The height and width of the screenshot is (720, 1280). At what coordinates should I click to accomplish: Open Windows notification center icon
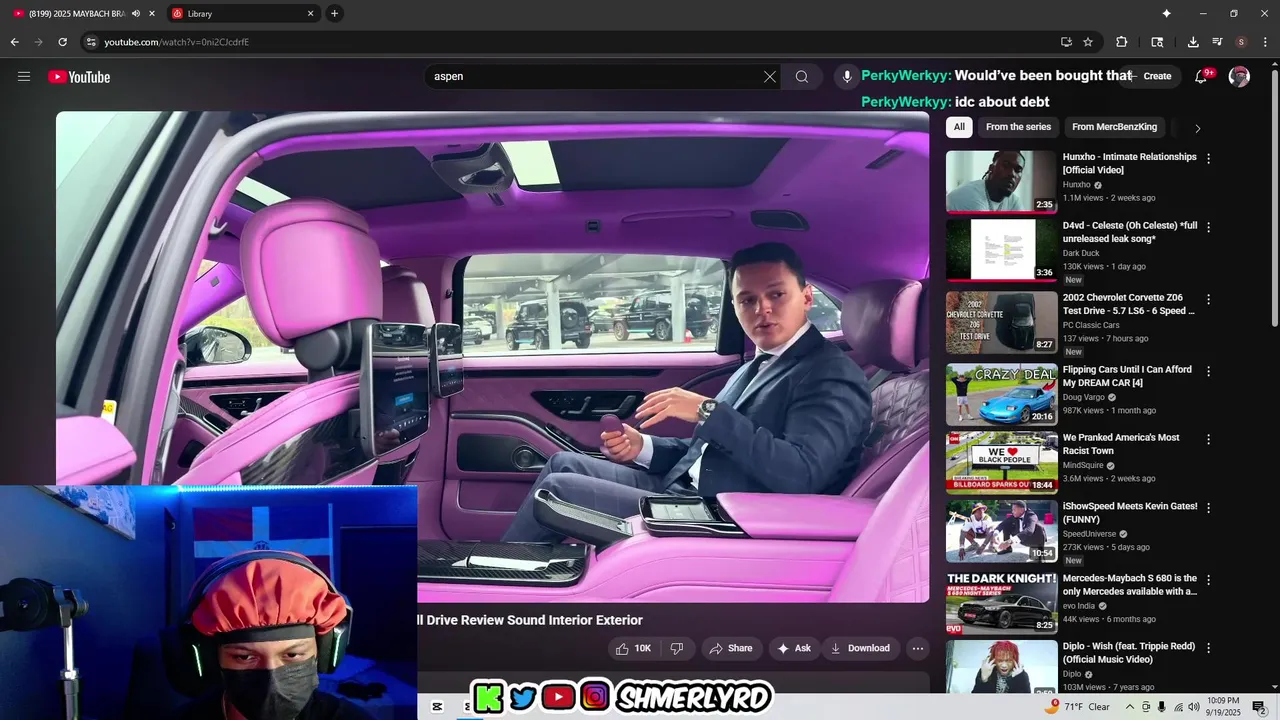tap(1259, 706)
